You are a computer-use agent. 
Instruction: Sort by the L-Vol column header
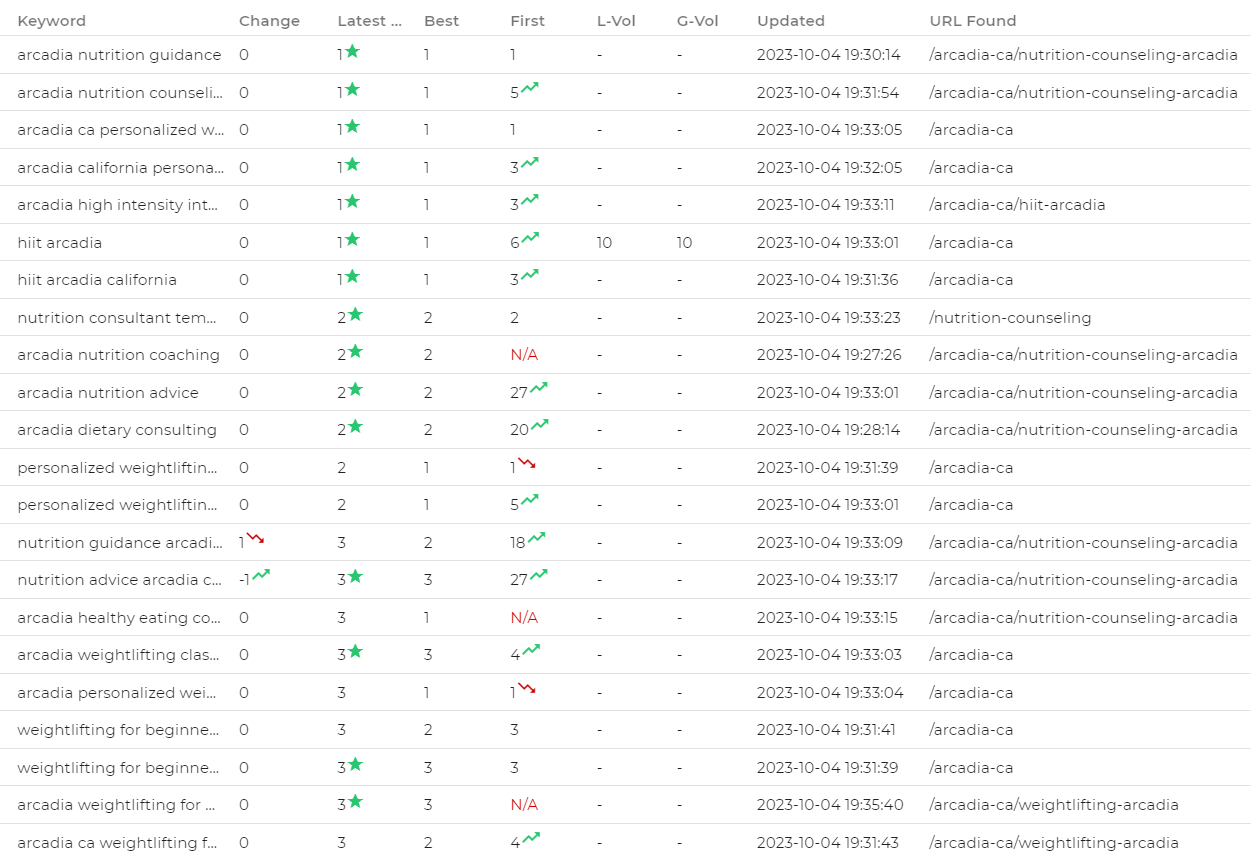point(616,21)
